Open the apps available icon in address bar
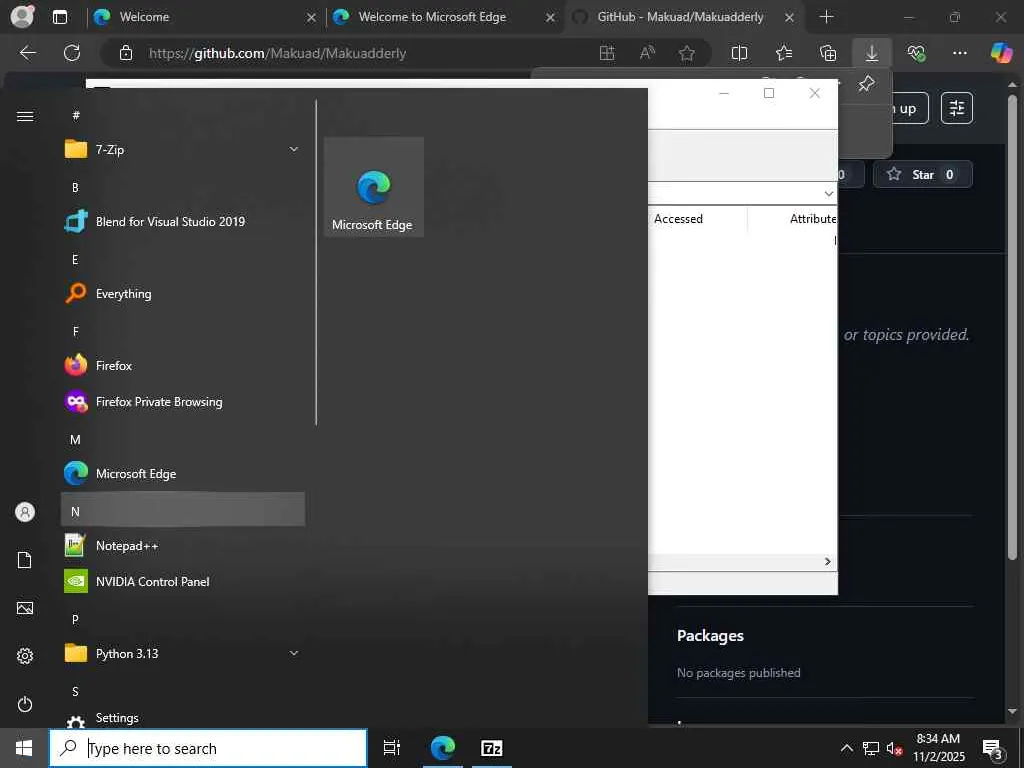 pyautogui.click(x=607, y=53)
